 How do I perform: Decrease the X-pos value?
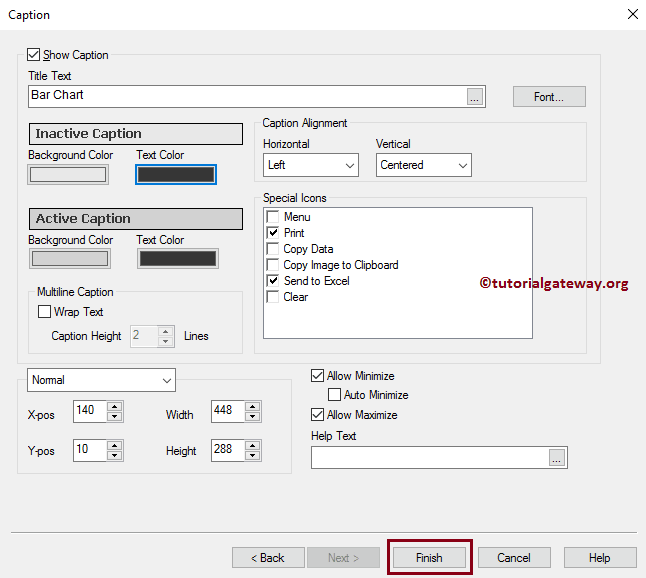(x=115, y=417)
